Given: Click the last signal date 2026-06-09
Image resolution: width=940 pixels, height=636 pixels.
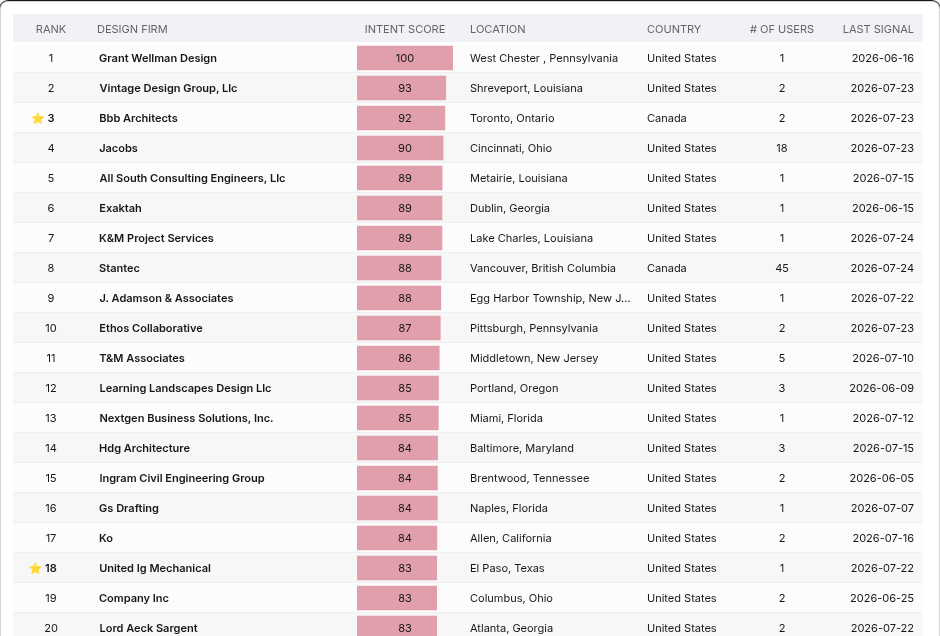Looking at the screenshot, I should [882, 388].
